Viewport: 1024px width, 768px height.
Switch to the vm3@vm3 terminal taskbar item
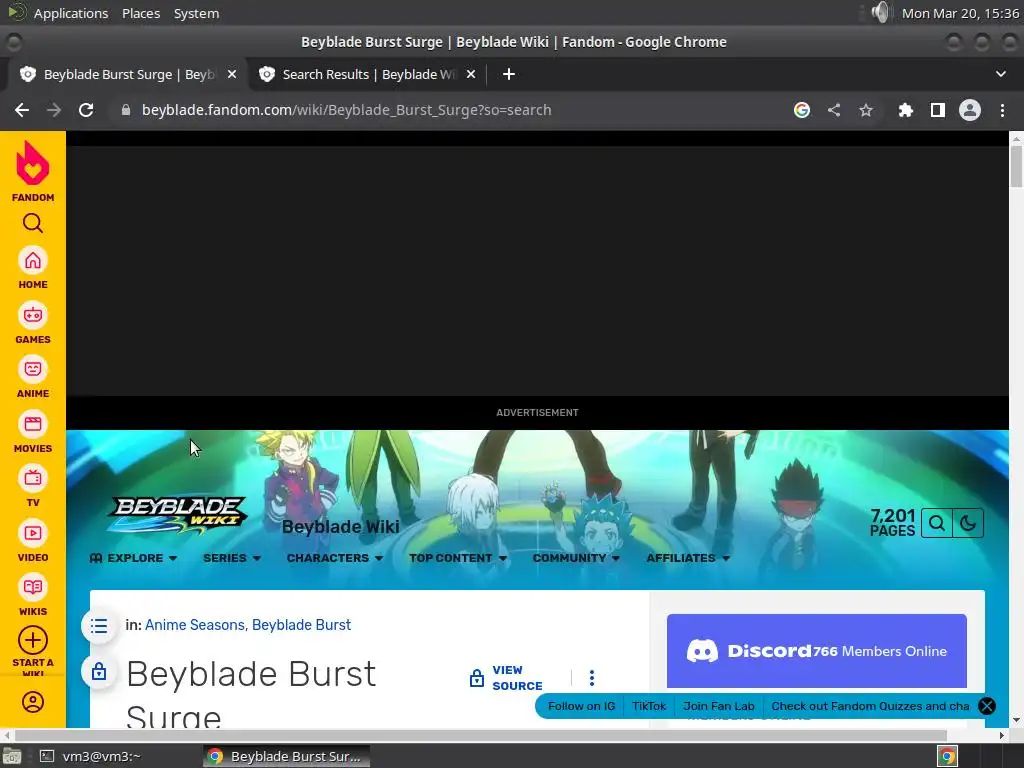click(90, 756)
